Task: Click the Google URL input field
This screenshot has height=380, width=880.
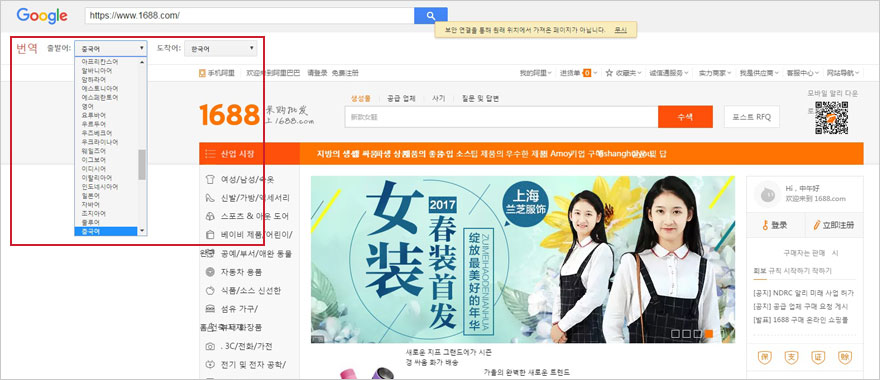Action: point(249,15)
